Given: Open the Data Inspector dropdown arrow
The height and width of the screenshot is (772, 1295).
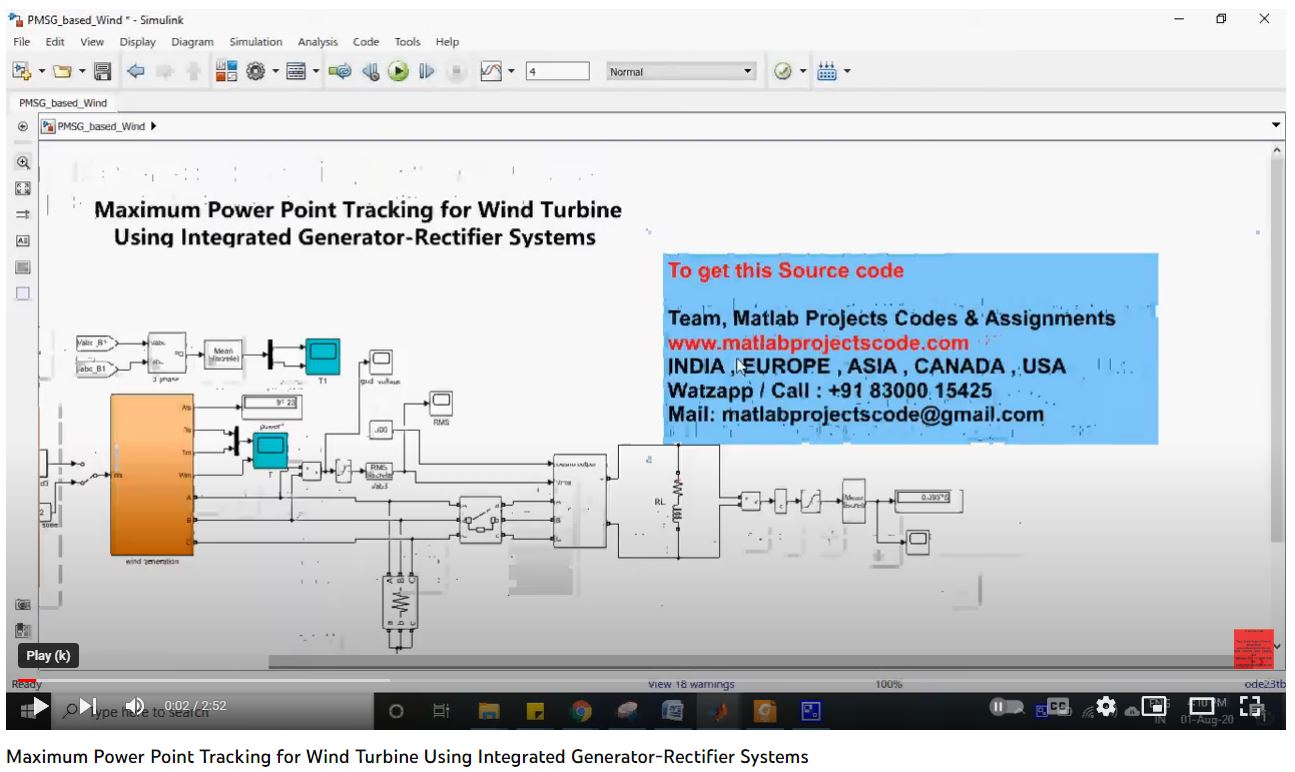Looking at the screenshot, I should point(512,71).
